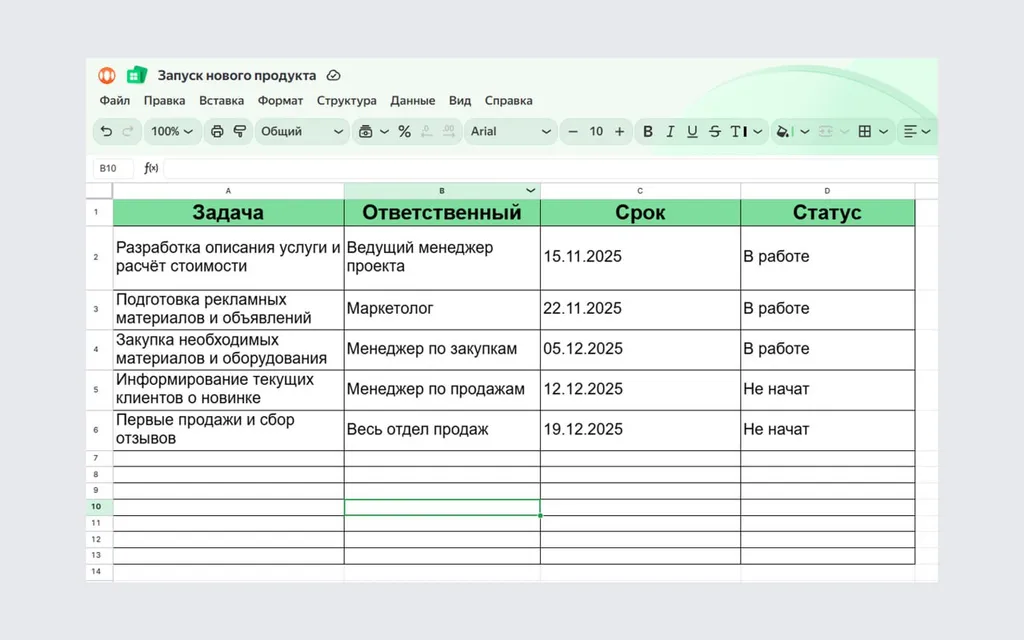
Task: Select cell Менеджер по закупкам
Action: (x=442, y=349)
